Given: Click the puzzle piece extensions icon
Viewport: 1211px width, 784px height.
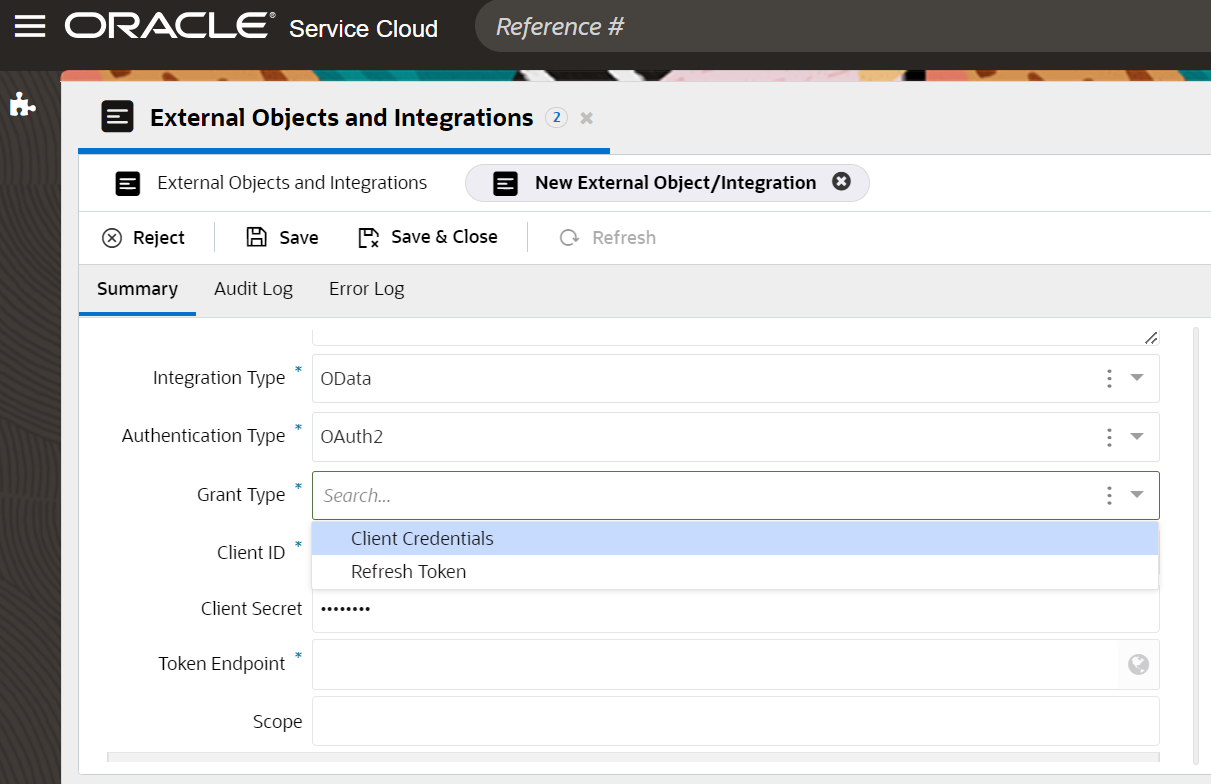Looking at the screenshot, I should pos(22,105).
